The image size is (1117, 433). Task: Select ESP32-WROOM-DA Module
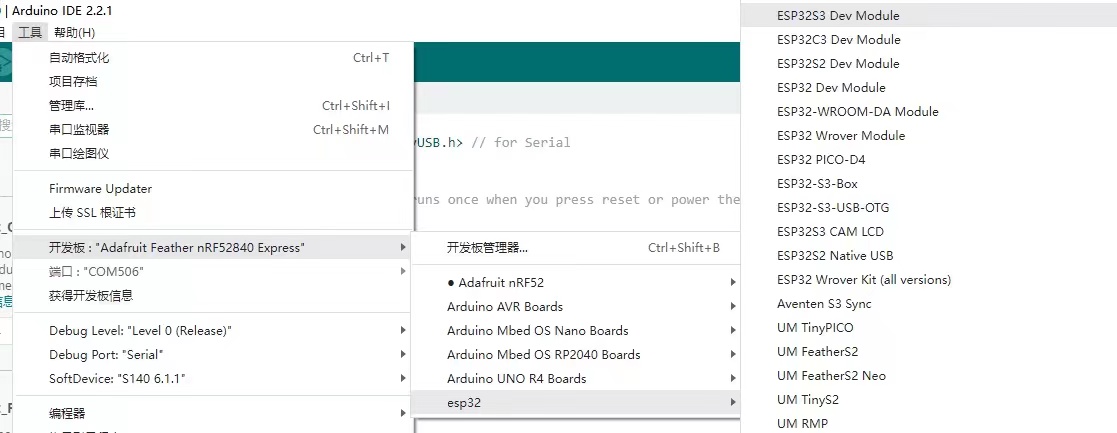929,112
